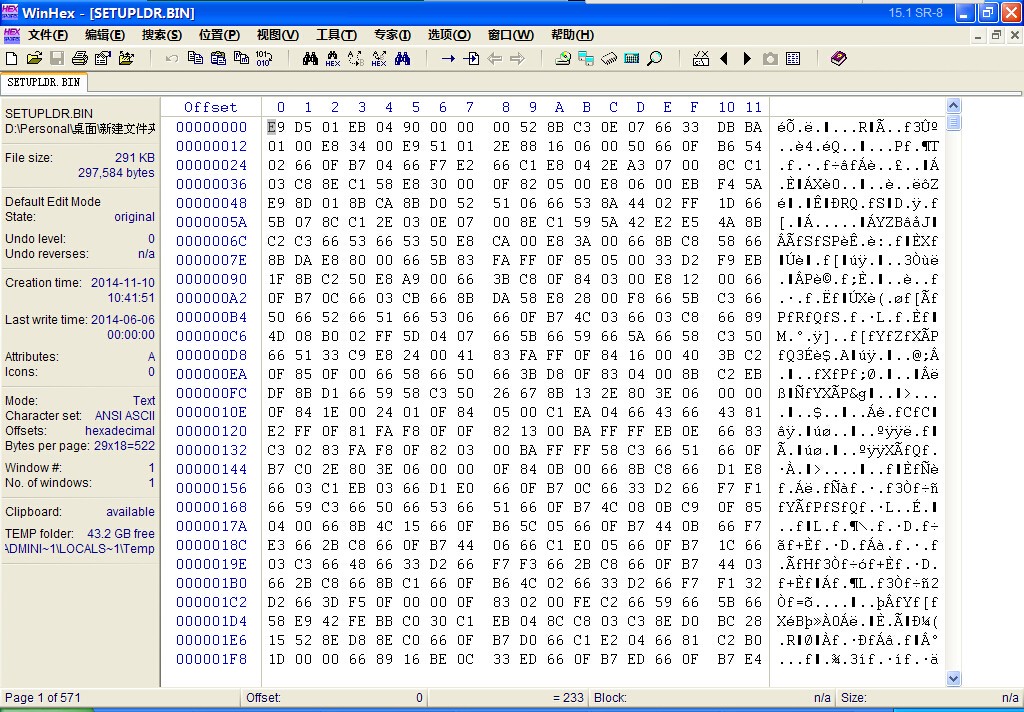Click the Offset column header
This screenshot has width=1024, height=712.
tap(210, 107)
